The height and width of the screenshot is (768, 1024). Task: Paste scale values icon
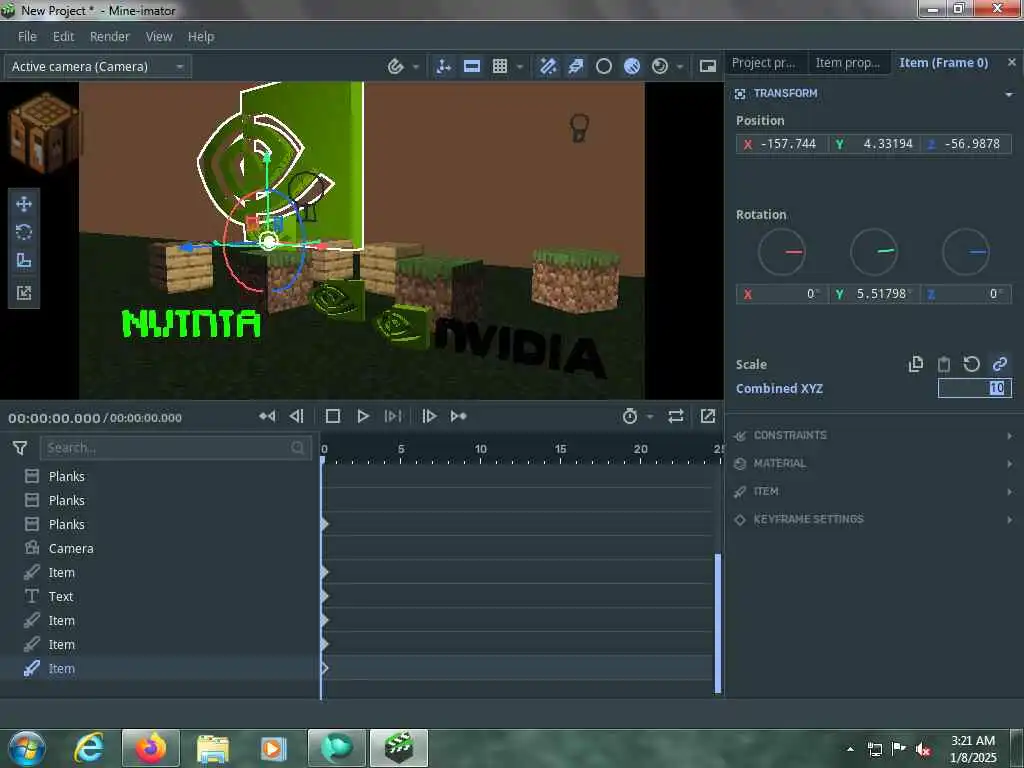point(944,364)
